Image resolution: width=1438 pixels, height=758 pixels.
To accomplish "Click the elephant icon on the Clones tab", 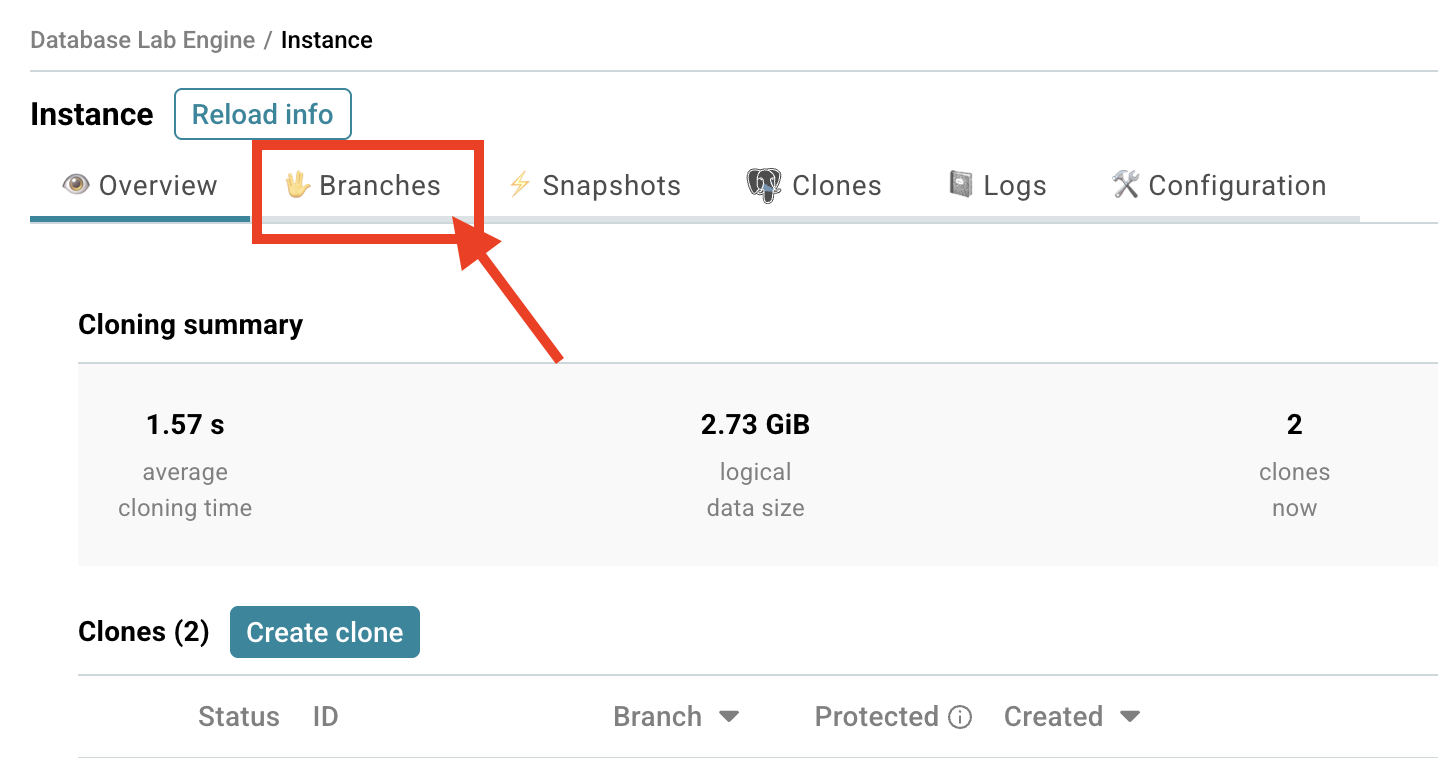I will click(764, 186).
